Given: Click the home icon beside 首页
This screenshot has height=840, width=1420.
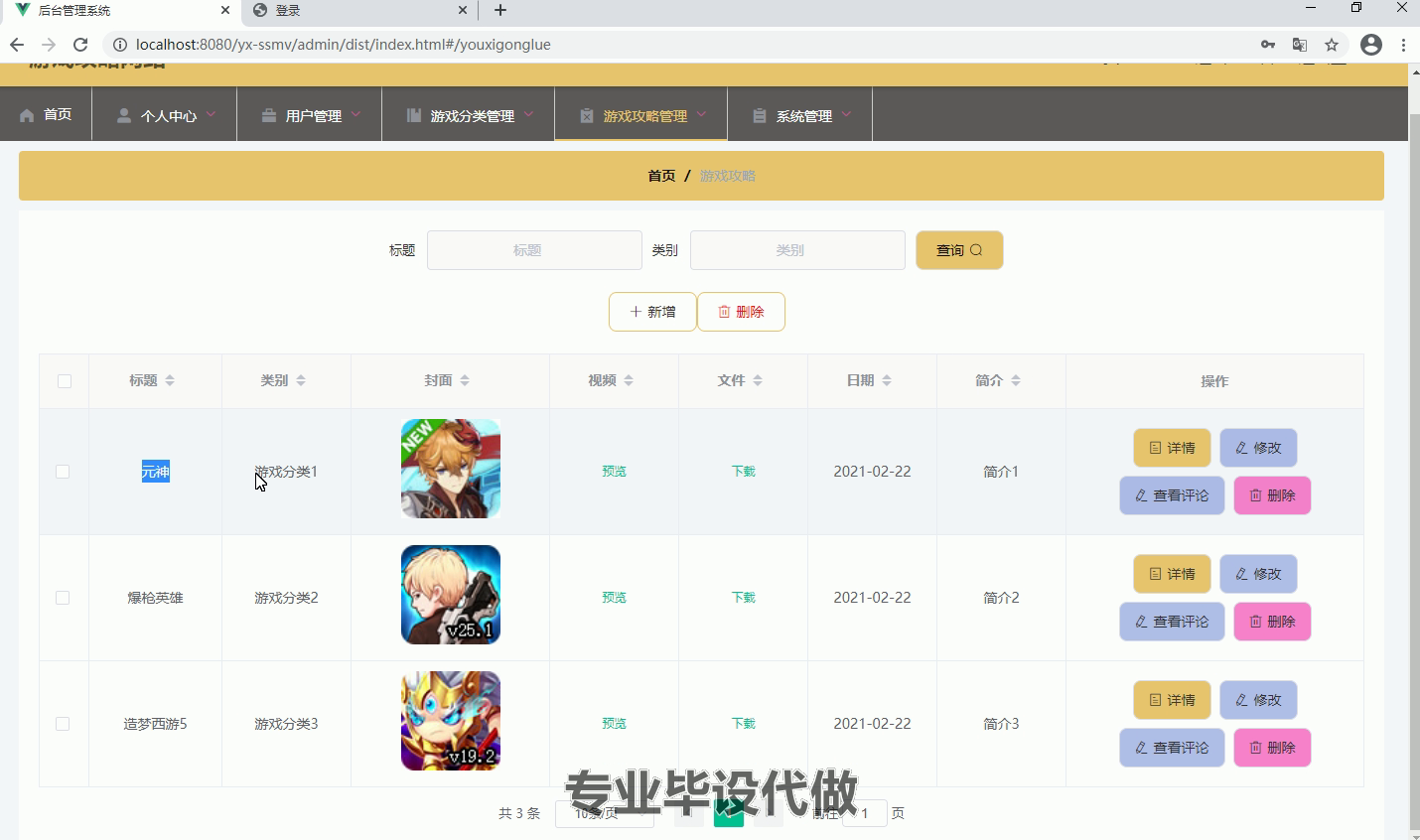Looking at the screenshot, I should click(x=27, y=115).
